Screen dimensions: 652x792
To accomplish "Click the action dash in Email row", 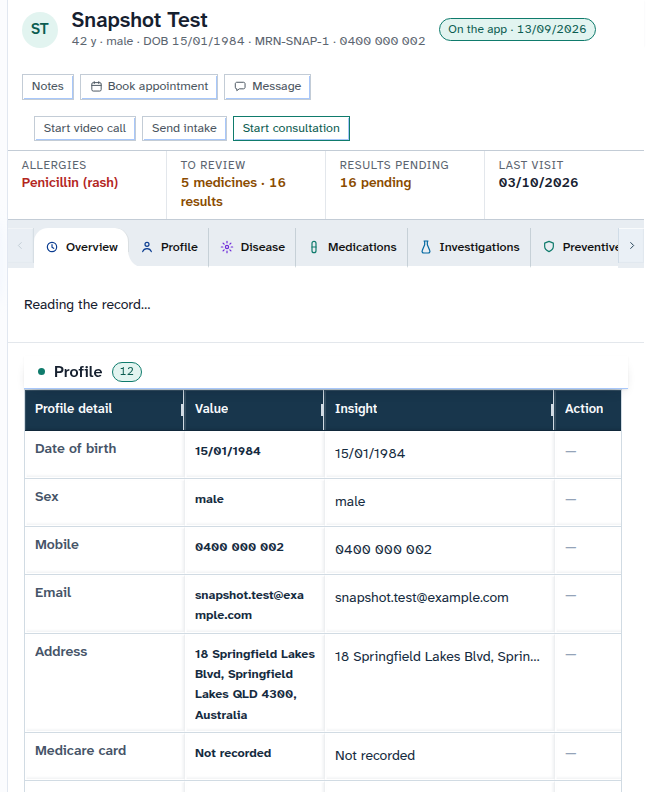I will pyautogui.click(x=571, y=596).
